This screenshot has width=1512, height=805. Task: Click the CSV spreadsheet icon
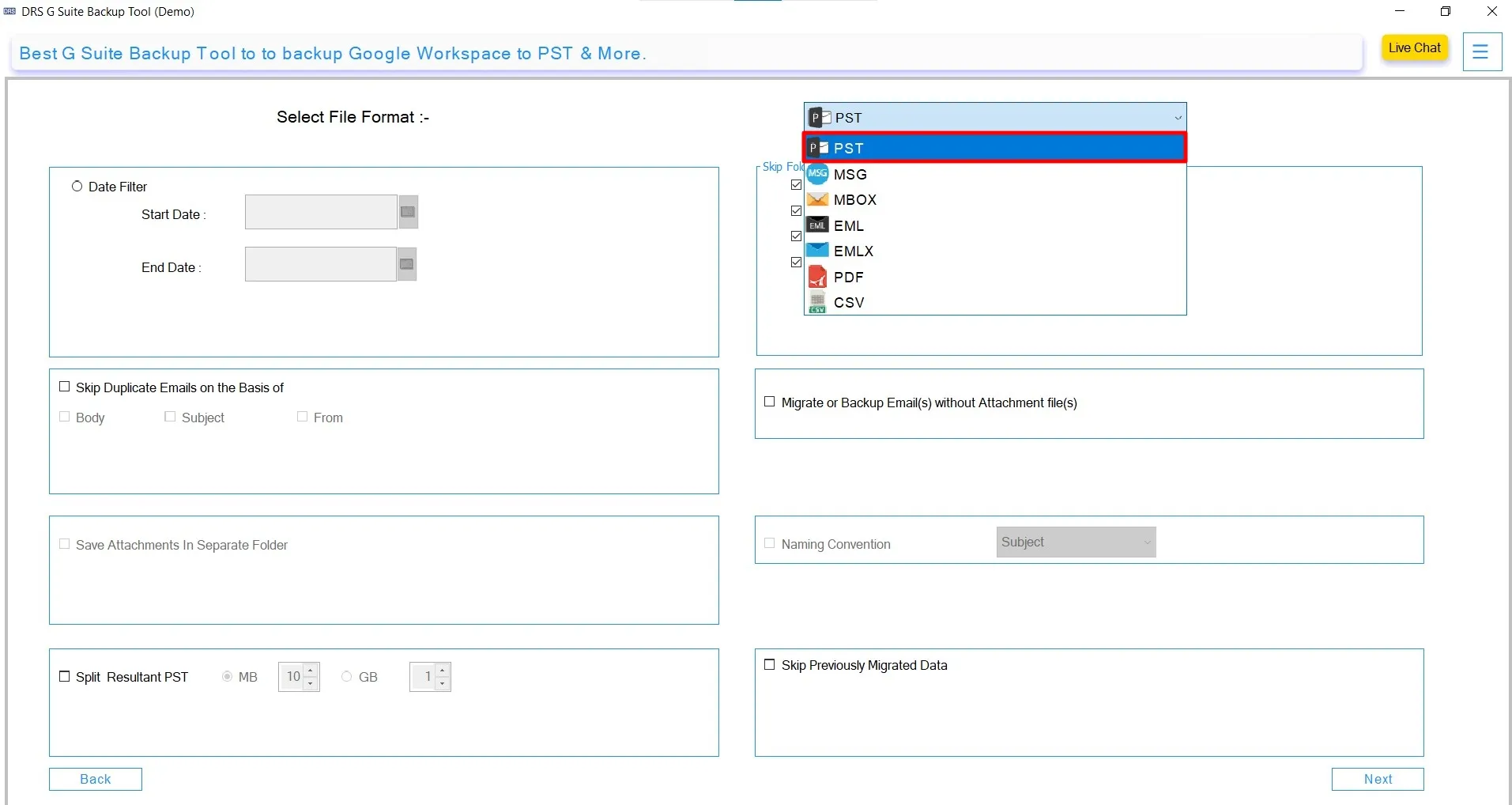817,302
